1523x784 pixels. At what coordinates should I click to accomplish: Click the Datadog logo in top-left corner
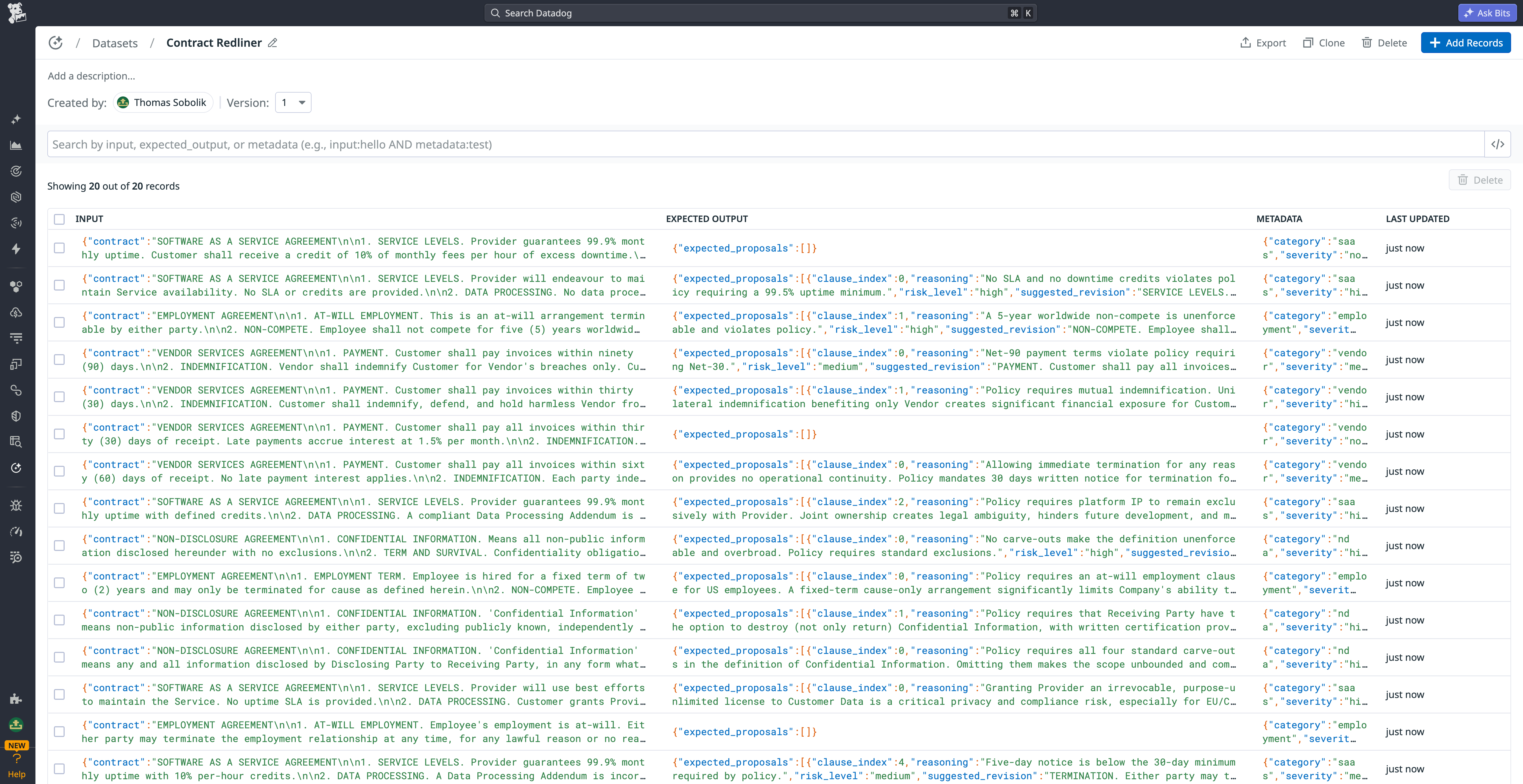pos(16,13)
